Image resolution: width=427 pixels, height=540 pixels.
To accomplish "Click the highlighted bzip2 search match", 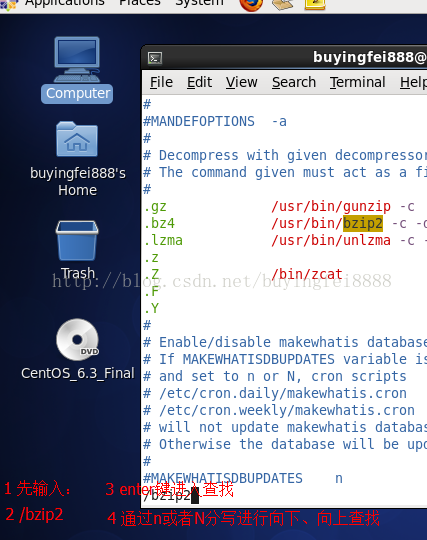I will (363, 224).
